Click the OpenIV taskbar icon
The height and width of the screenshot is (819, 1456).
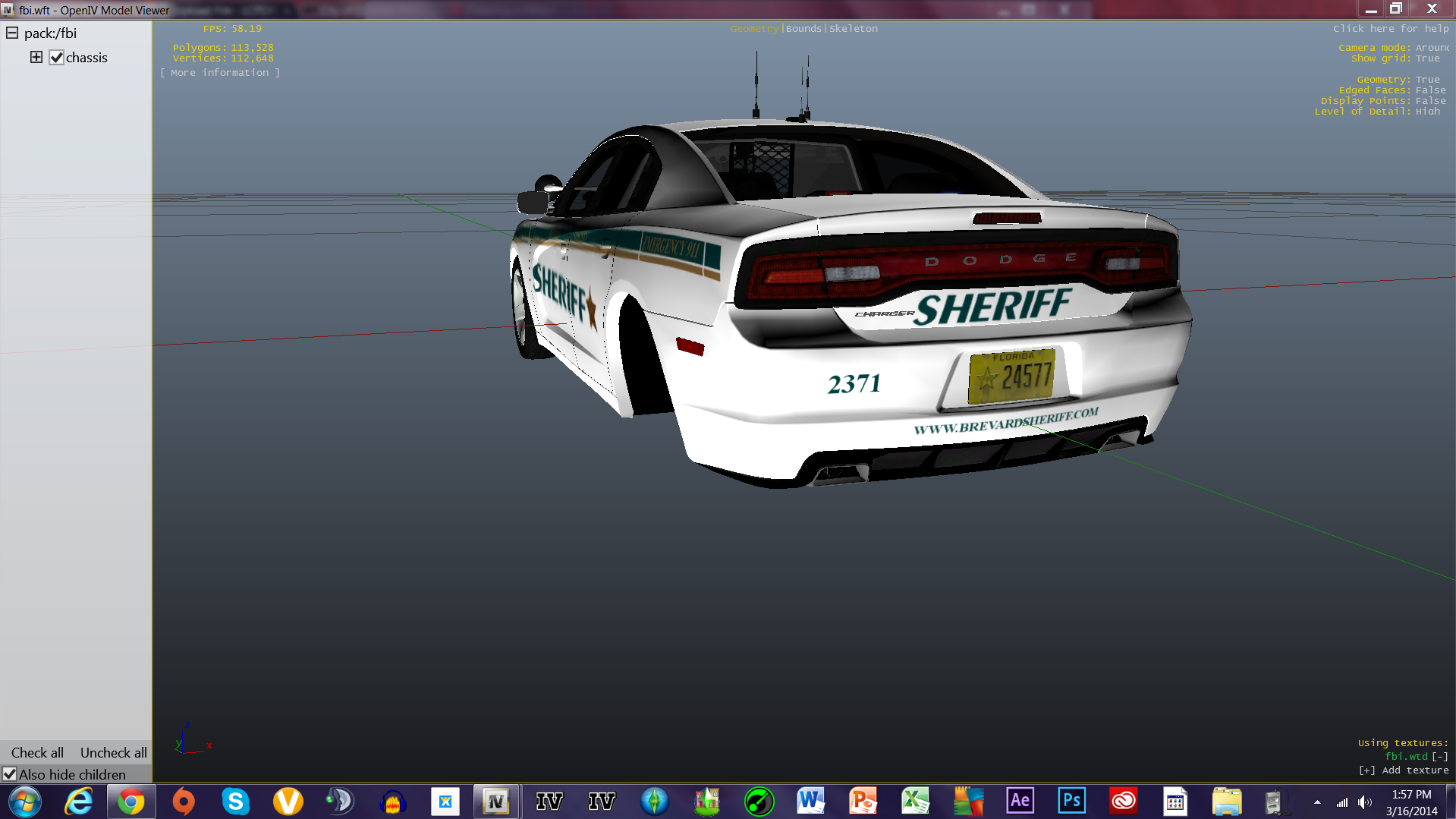(496, 802)
